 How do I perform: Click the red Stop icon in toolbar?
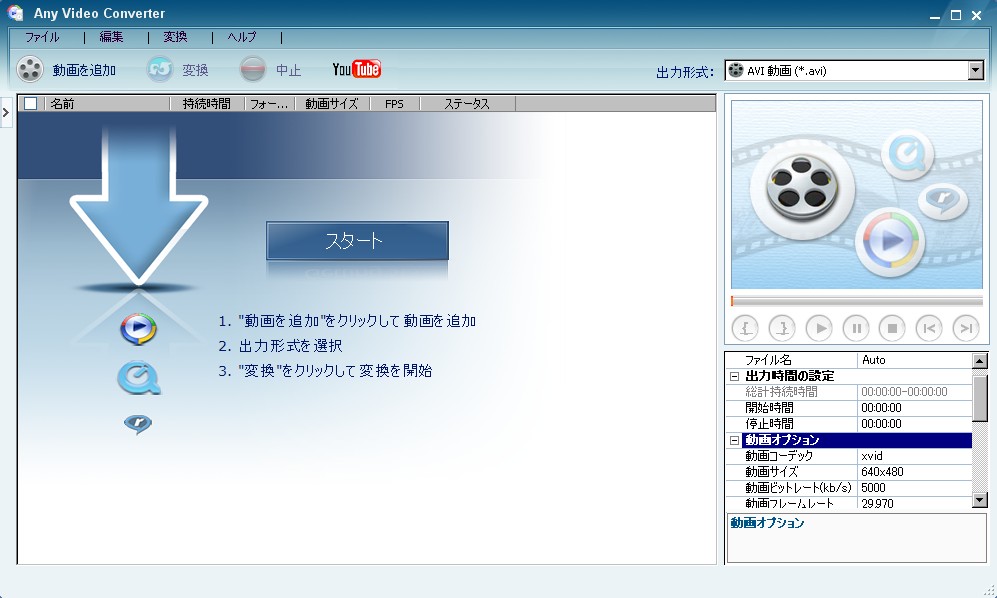(252, 69)
